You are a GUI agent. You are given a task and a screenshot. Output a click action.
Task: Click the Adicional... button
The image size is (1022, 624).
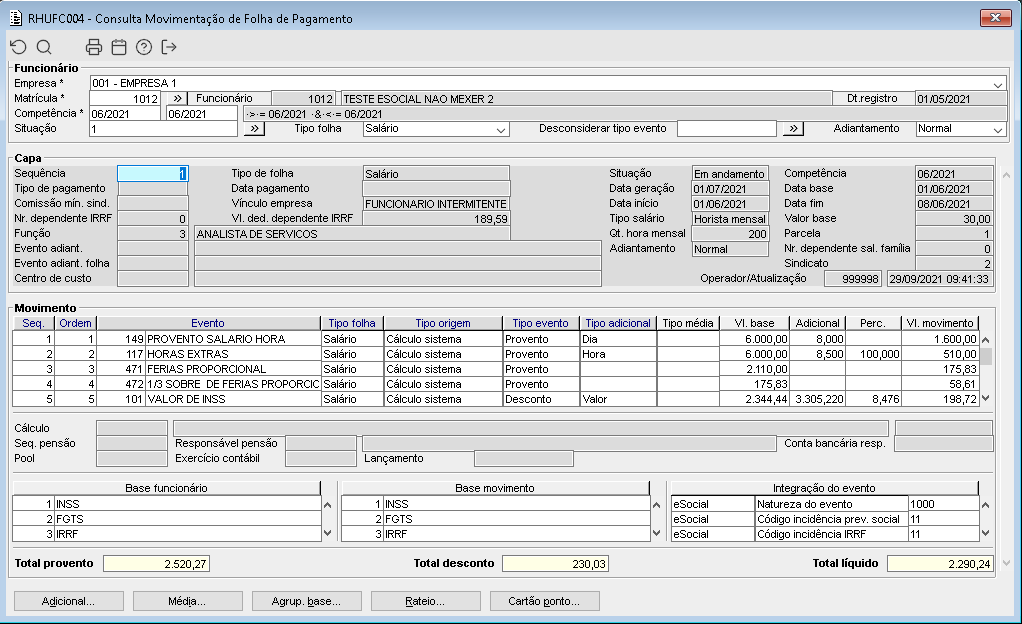point(68,601)
